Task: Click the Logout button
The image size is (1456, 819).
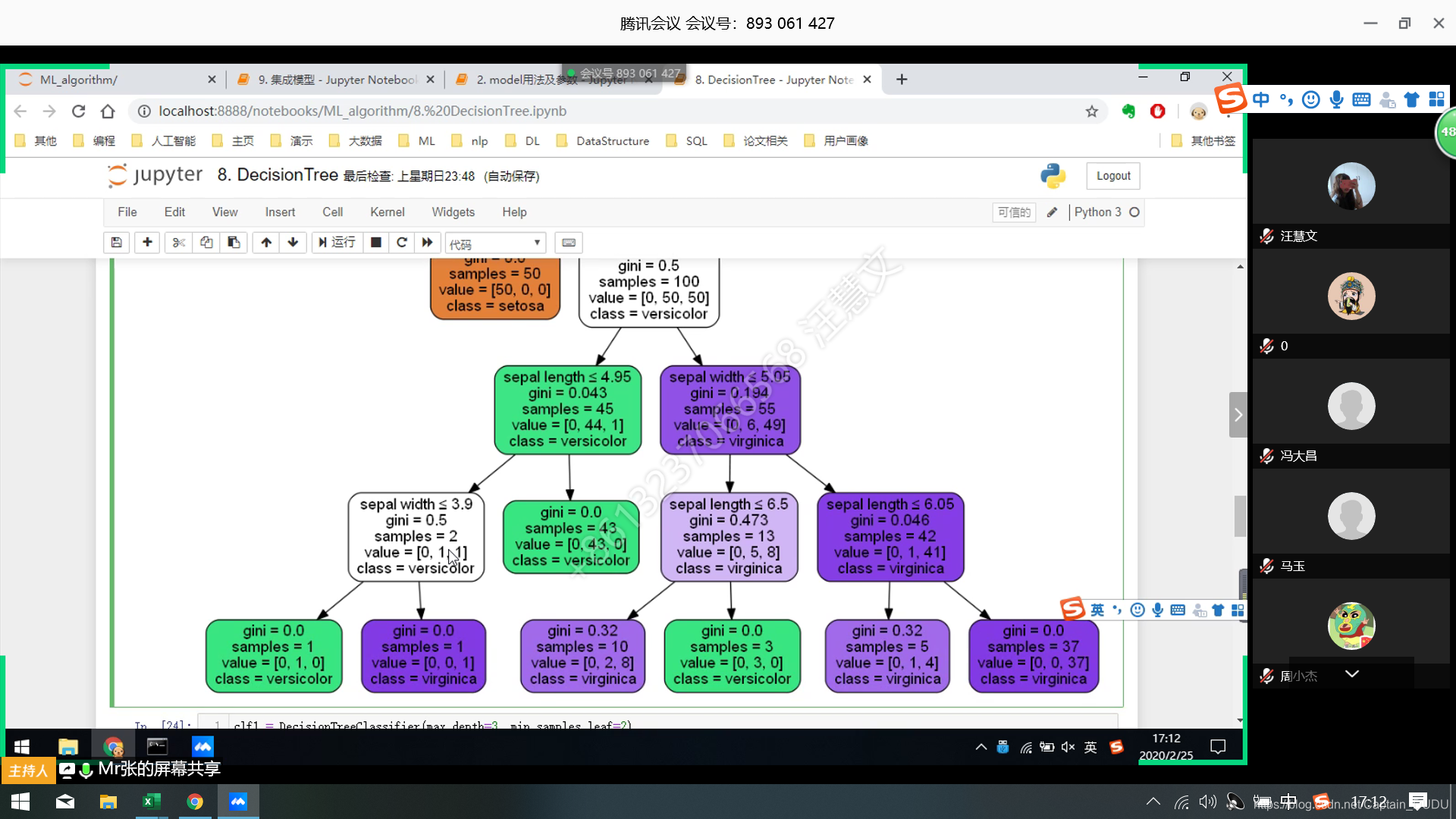Action: [x=1113, y=176]
